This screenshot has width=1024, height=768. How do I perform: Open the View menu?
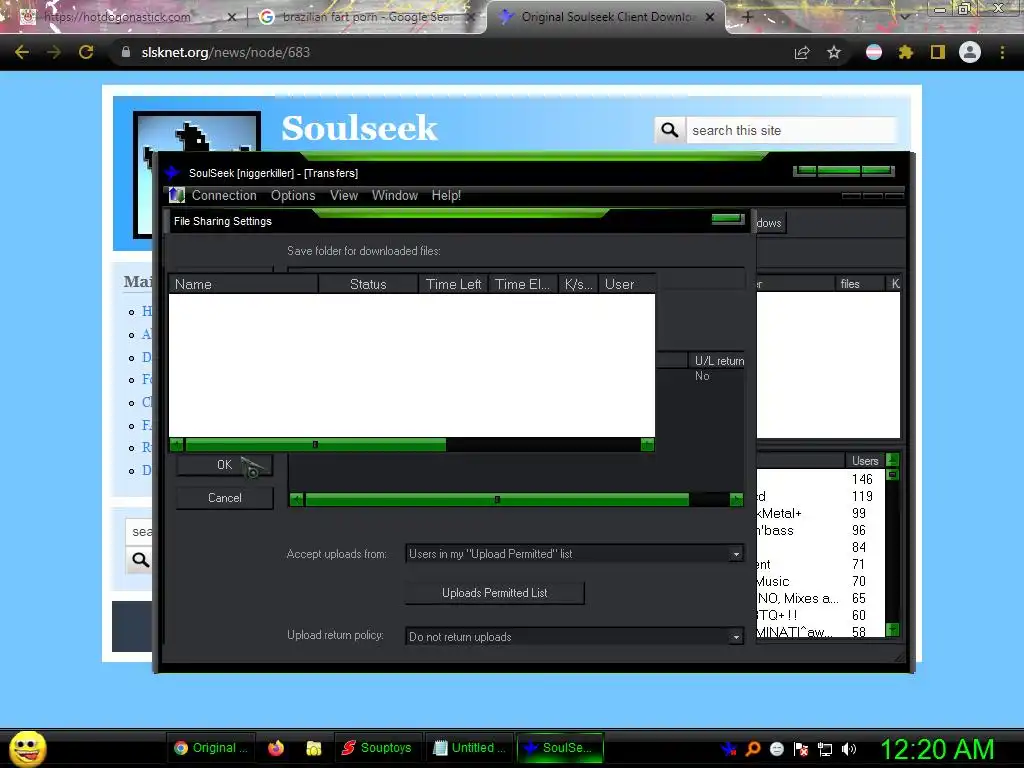click(344, 195)
